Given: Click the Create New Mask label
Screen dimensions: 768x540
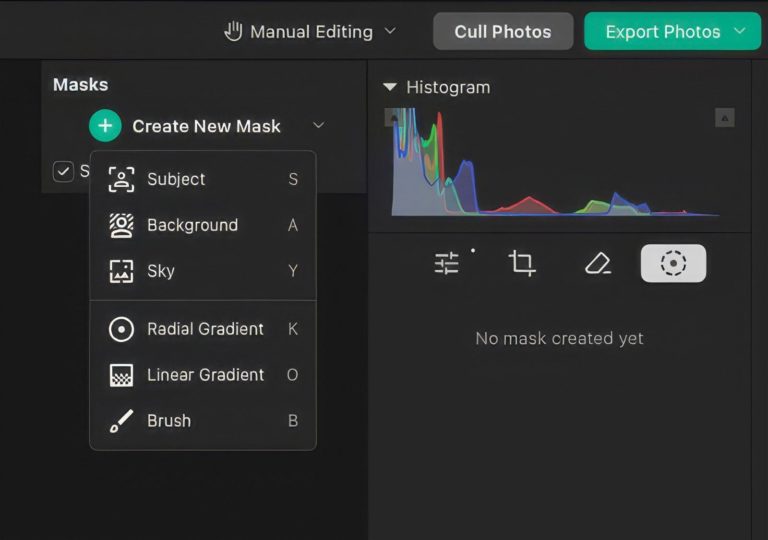Looking at the screenshot, I should click(206, 126).
